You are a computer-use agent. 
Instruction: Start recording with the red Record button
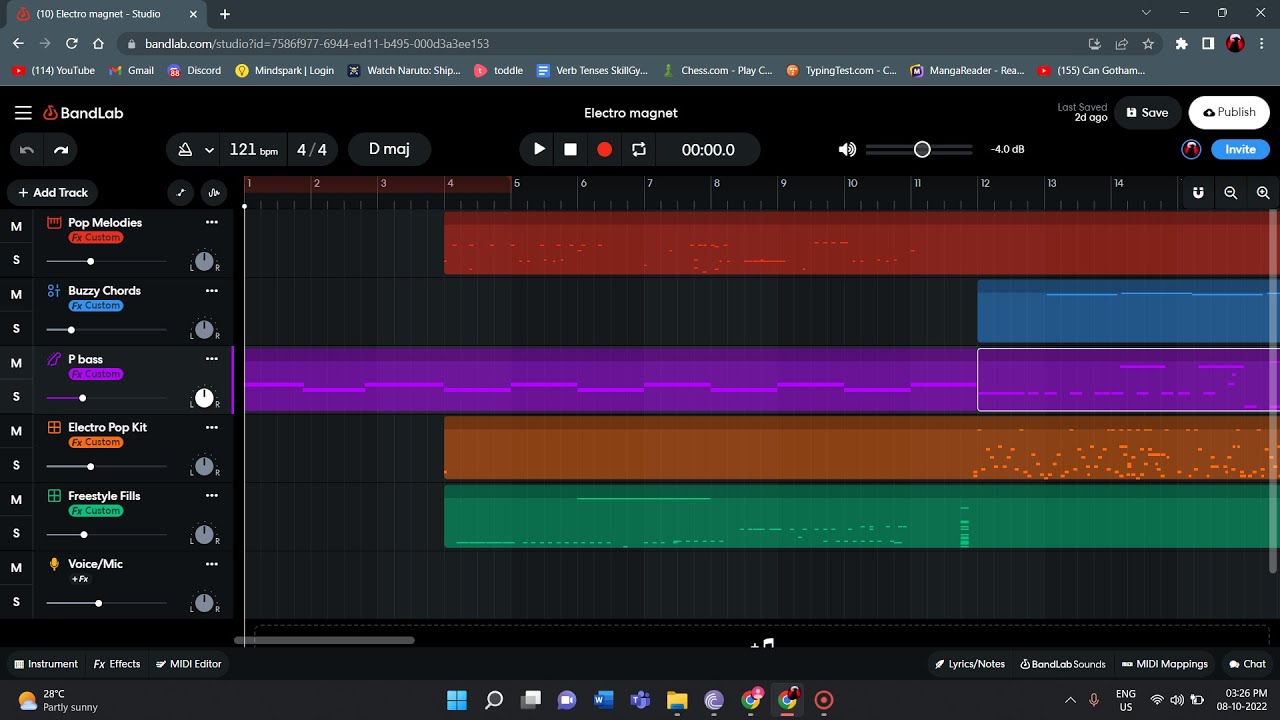[x=604, y=149]
